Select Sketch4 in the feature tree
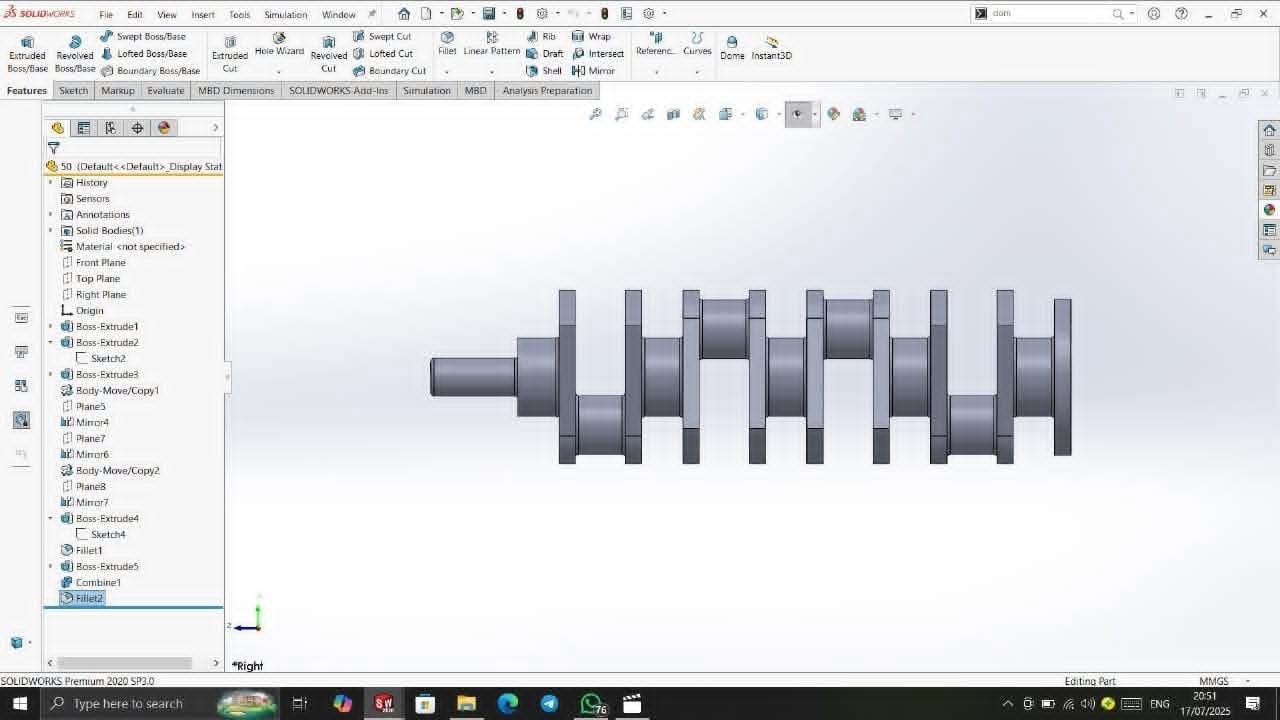Screen dimensions: 1280x720 (x=101, y=534)
